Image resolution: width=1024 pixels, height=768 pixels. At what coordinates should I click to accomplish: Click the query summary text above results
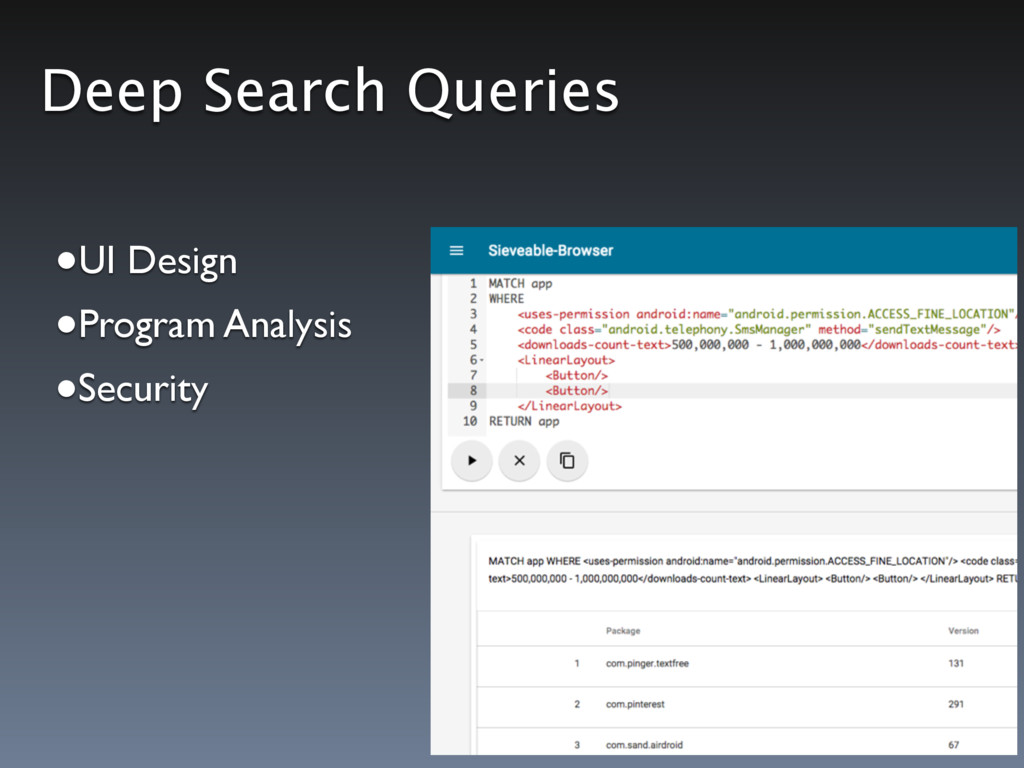[752, 569]
